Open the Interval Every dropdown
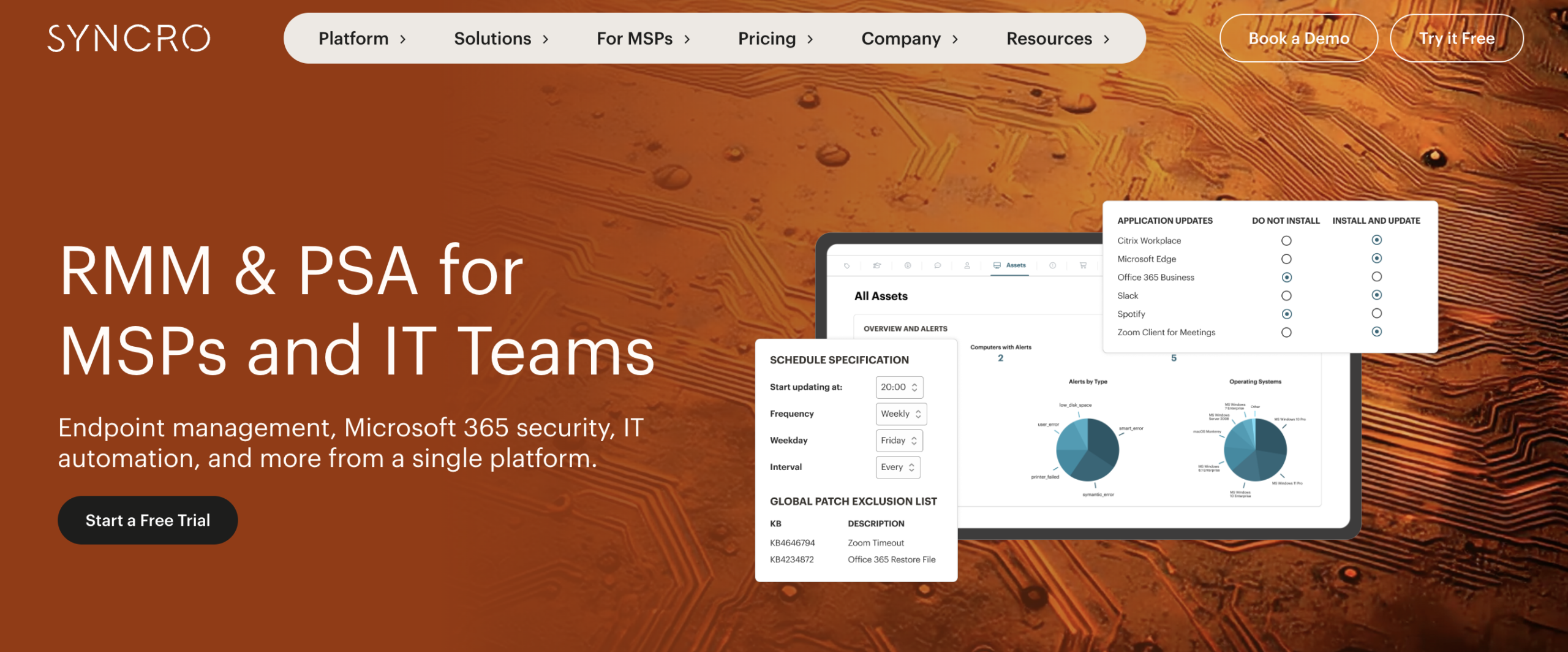This screenshot has width=1568, height=652. click(x=898, y=467)
